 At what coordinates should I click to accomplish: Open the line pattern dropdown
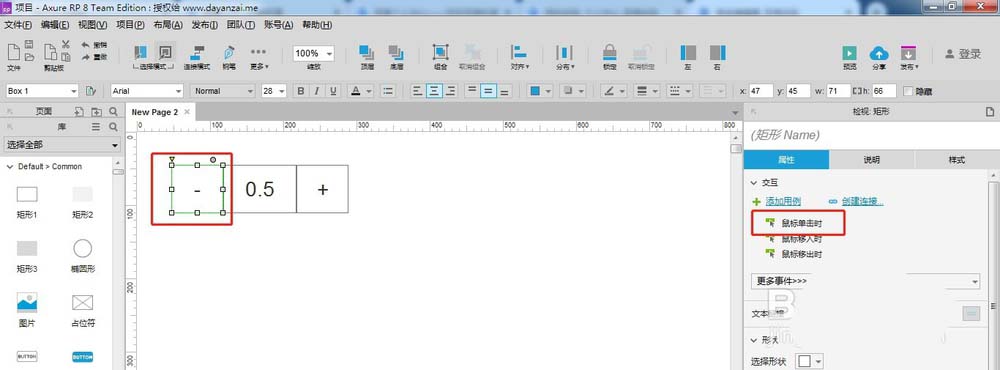point(681,91)
